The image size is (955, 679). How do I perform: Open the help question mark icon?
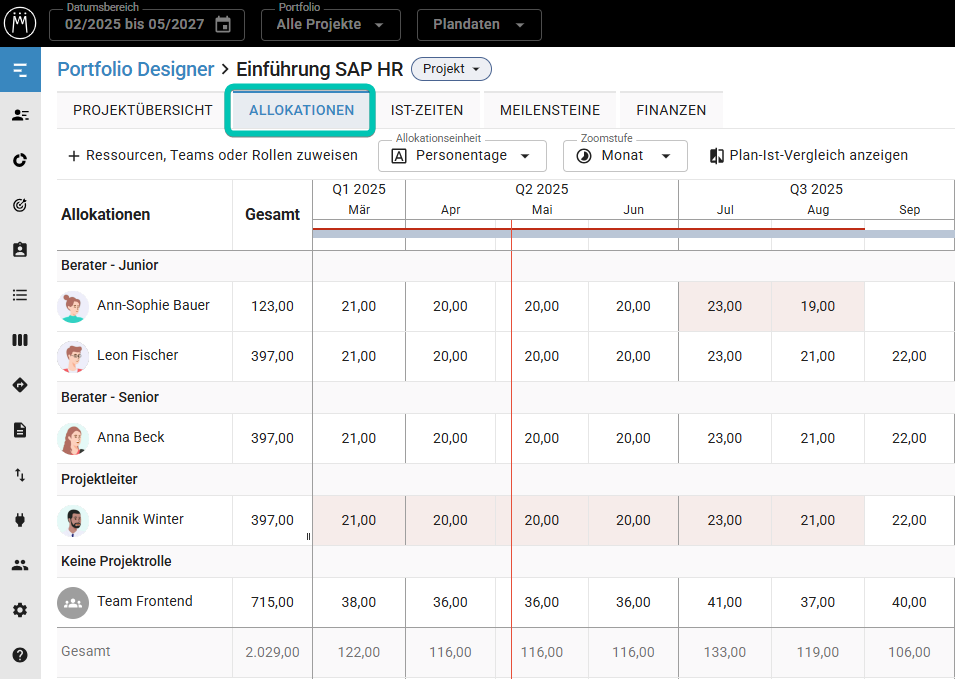[20, 655]
